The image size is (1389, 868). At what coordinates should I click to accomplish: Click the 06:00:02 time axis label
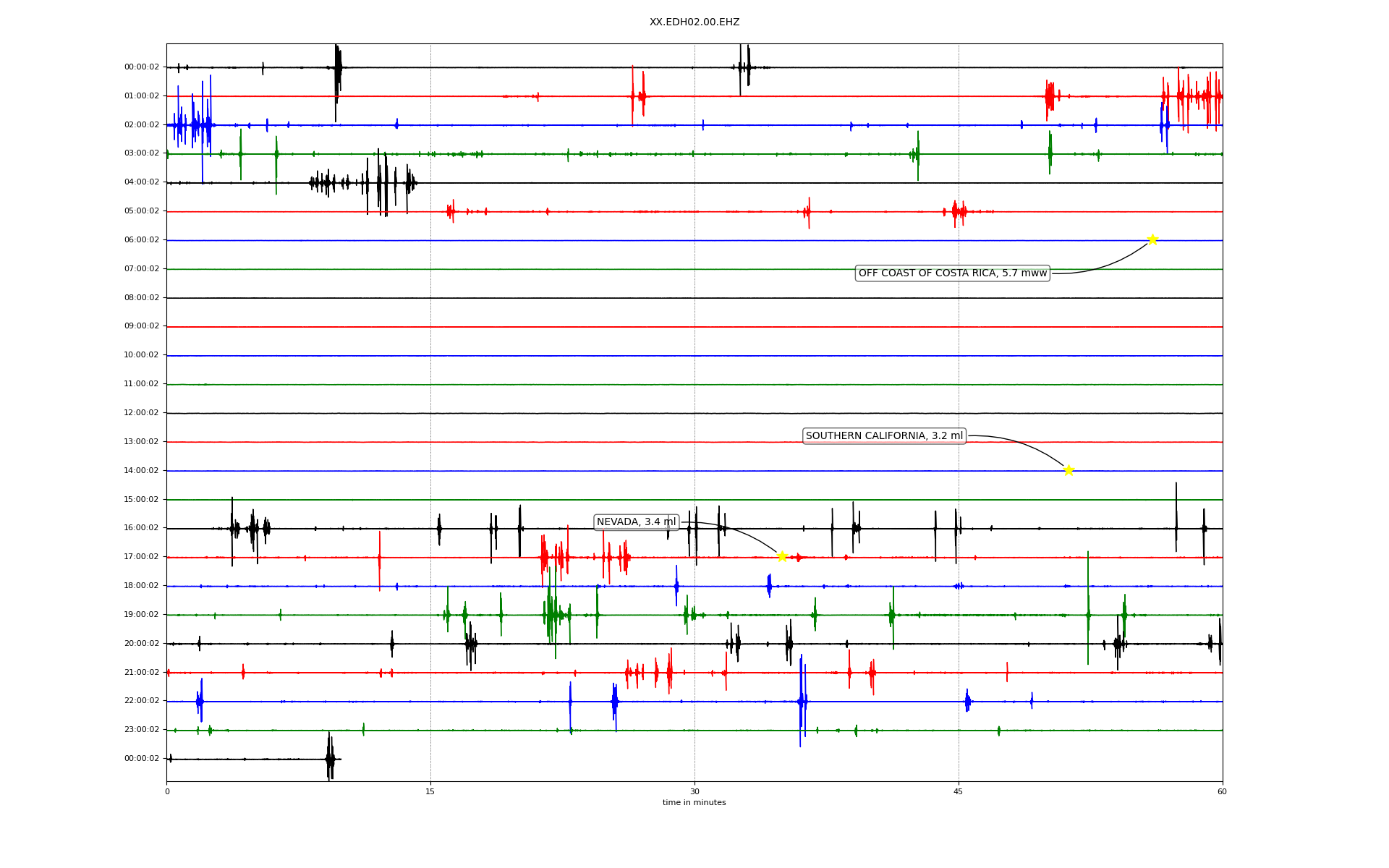(142, 240)
